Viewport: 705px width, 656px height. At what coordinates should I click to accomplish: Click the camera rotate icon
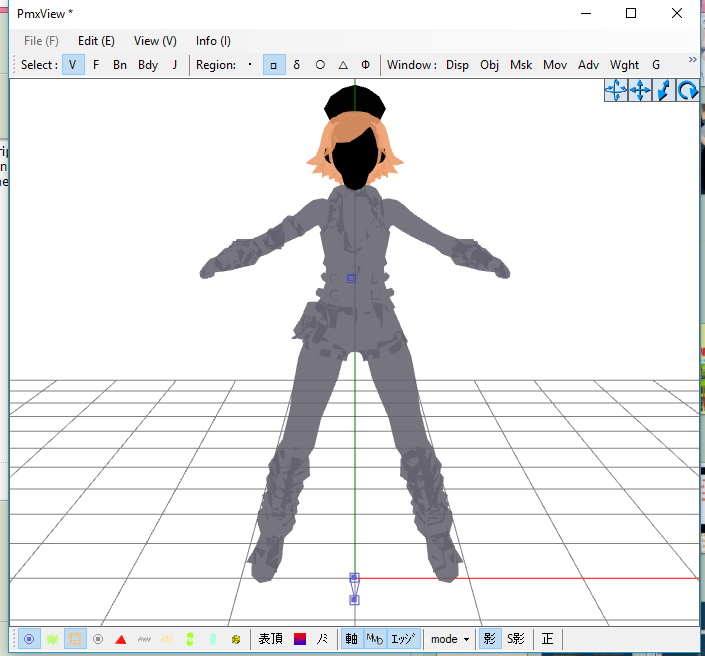(x=687, y=91)
